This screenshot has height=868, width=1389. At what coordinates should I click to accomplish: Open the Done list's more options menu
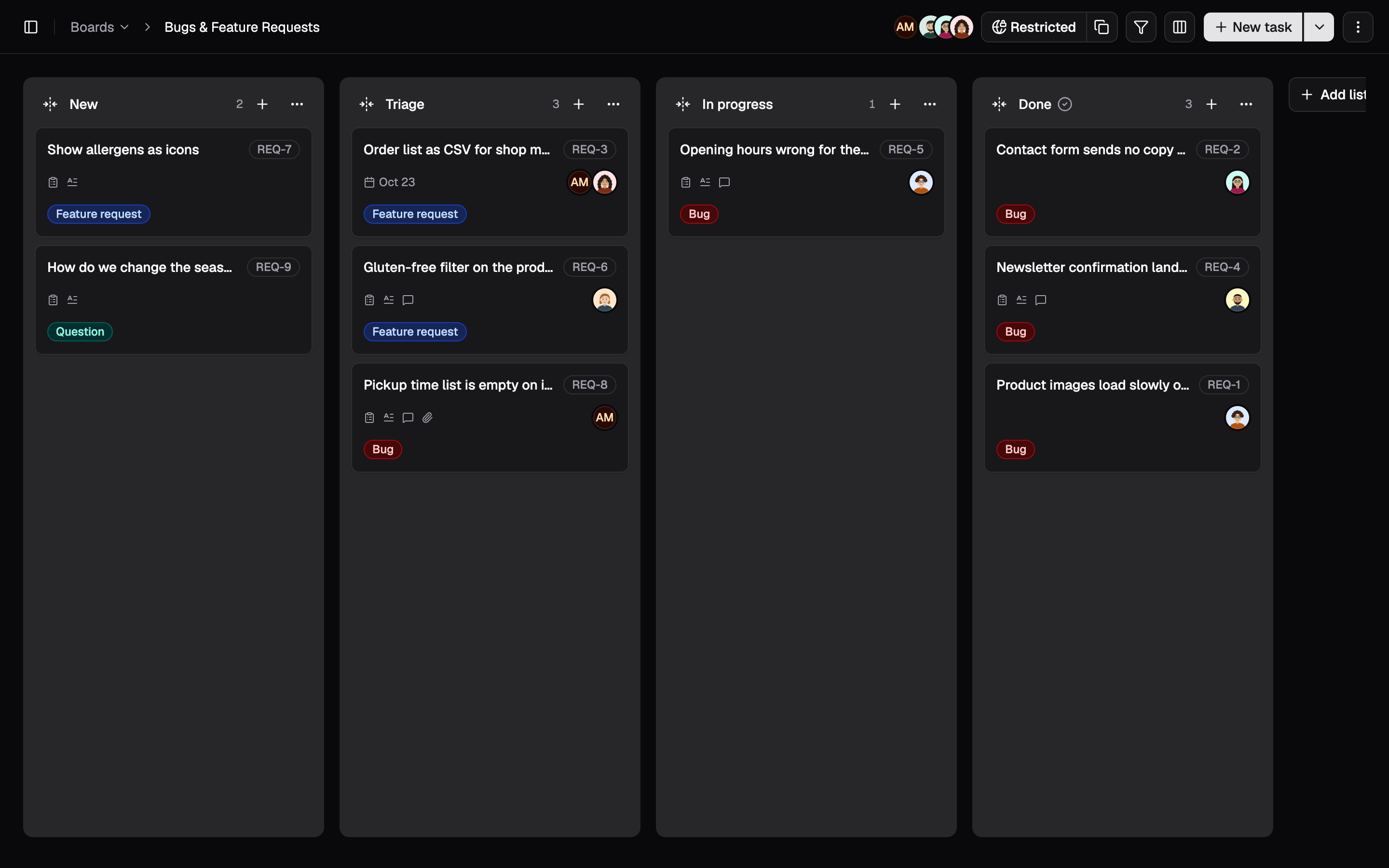click(1245, 104)
